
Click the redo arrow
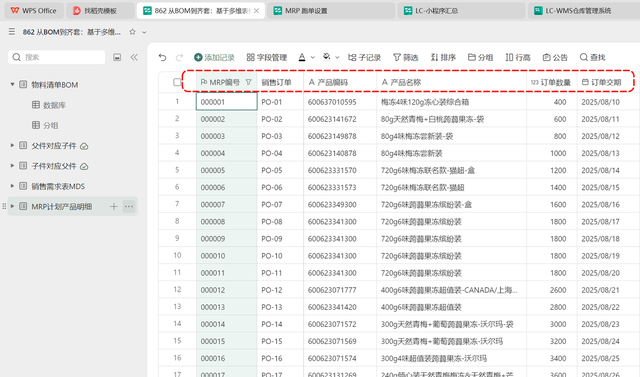click(179, 58)
